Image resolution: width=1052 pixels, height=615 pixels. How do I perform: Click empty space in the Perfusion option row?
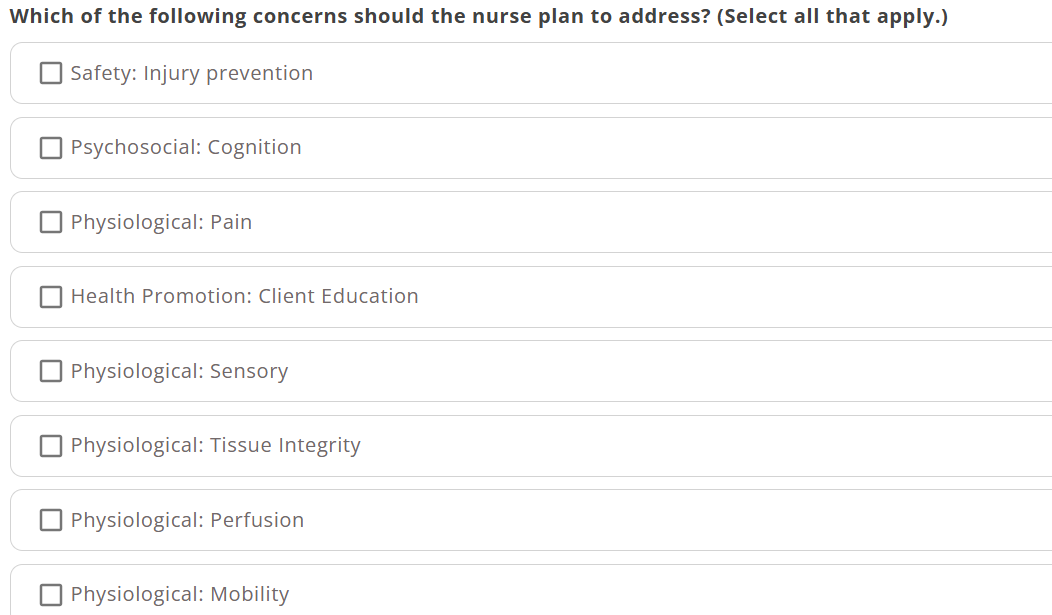tap(650, 520)
